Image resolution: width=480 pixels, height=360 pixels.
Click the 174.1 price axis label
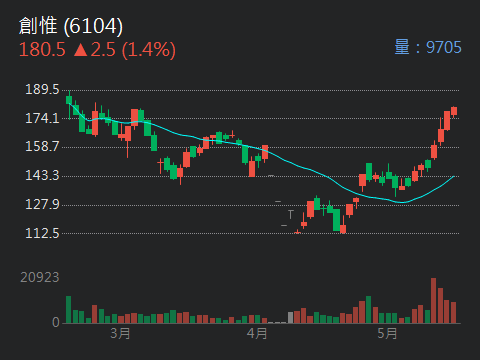tap(42, 118)
